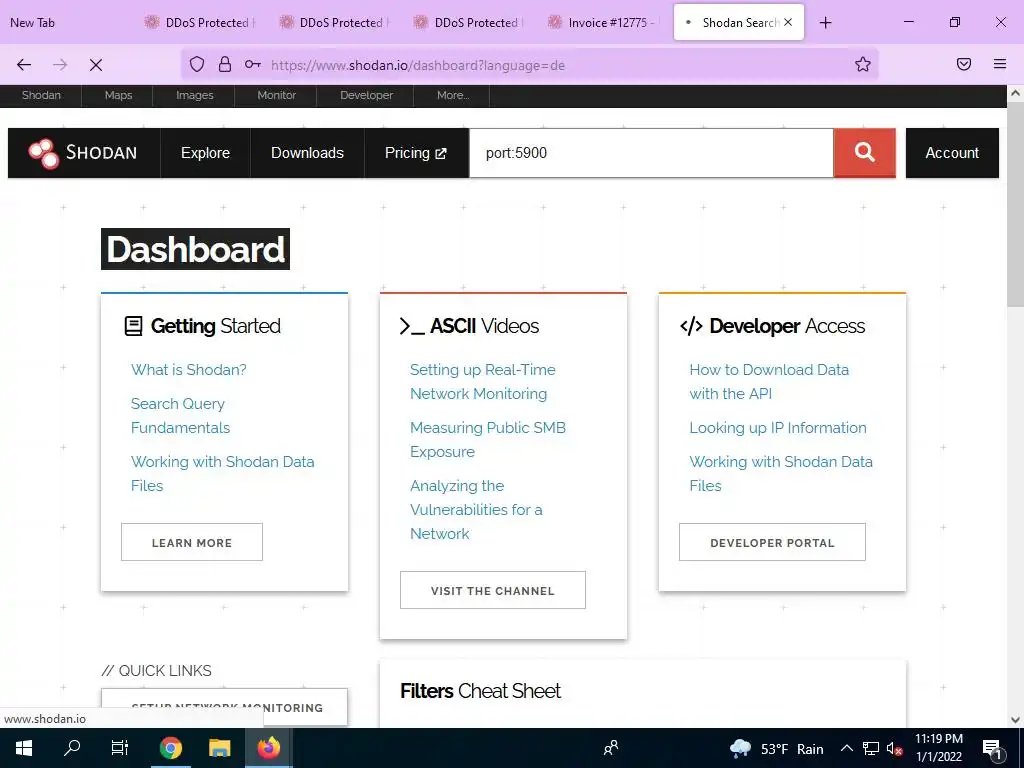Open Monitor in the top Shodan bar

pyautogui.click(x=276, y=95)
